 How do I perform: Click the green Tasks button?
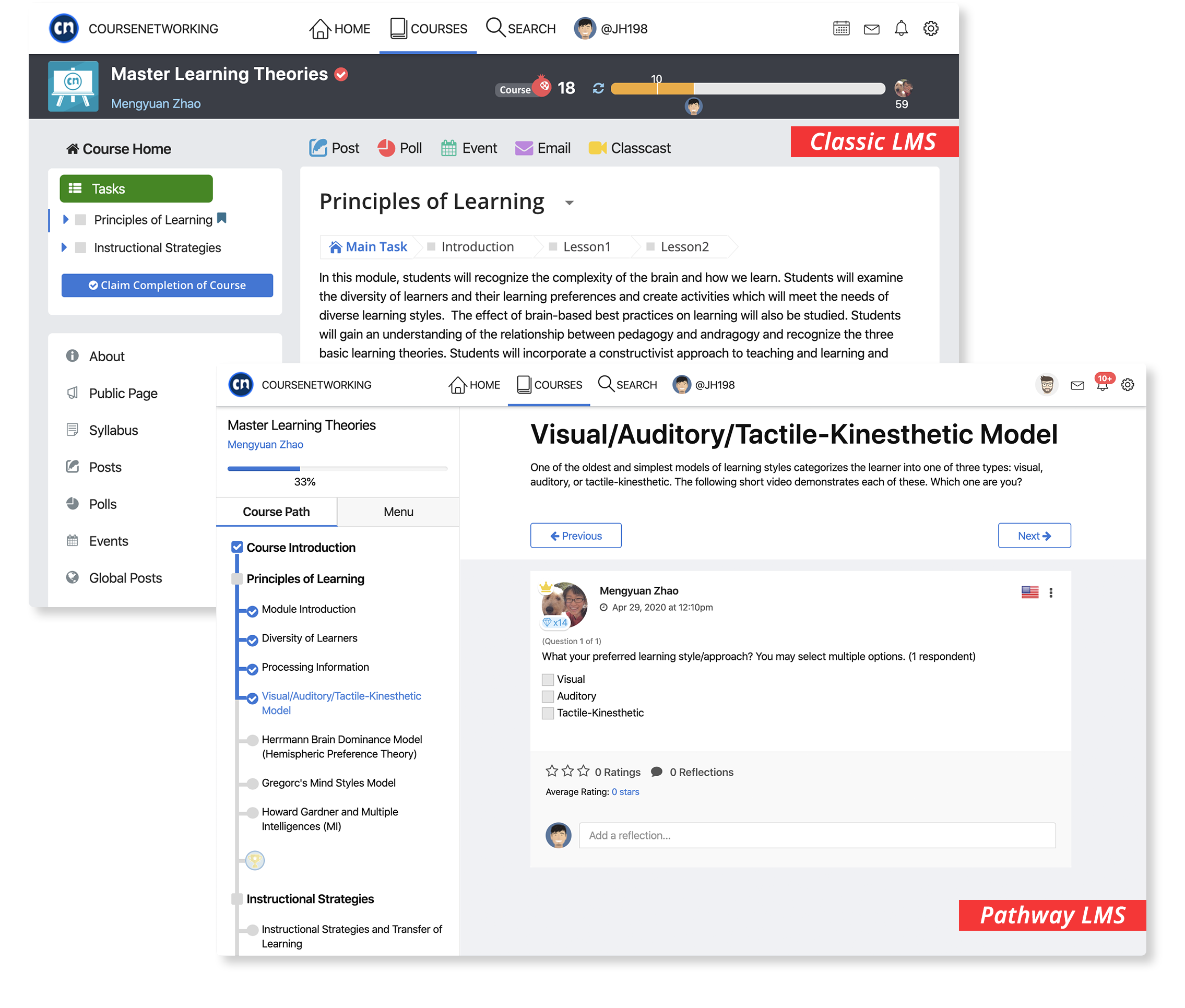tap(136, 188)
